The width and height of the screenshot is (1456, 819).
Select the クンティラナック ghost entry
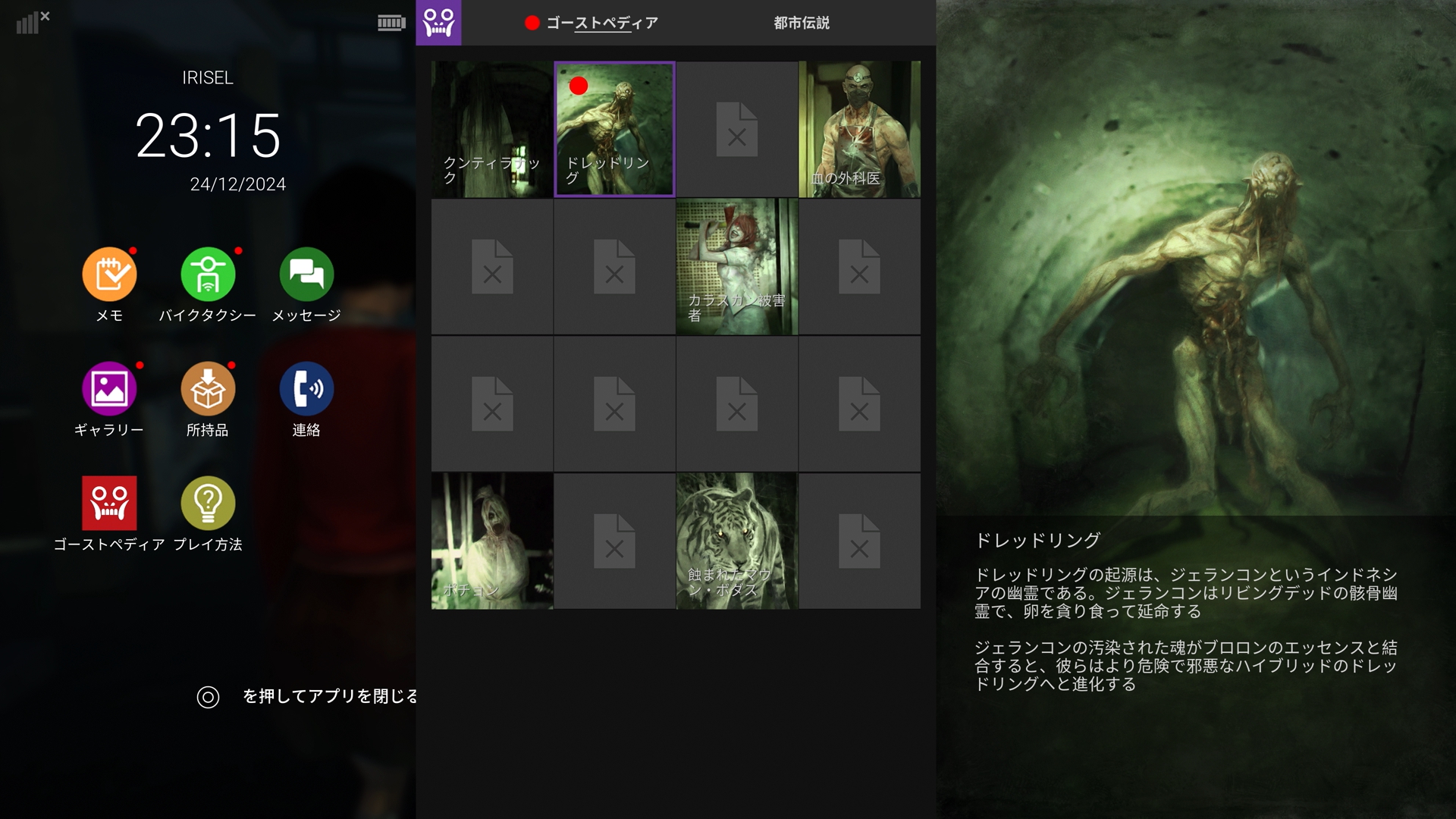click(x=492, y=130)
